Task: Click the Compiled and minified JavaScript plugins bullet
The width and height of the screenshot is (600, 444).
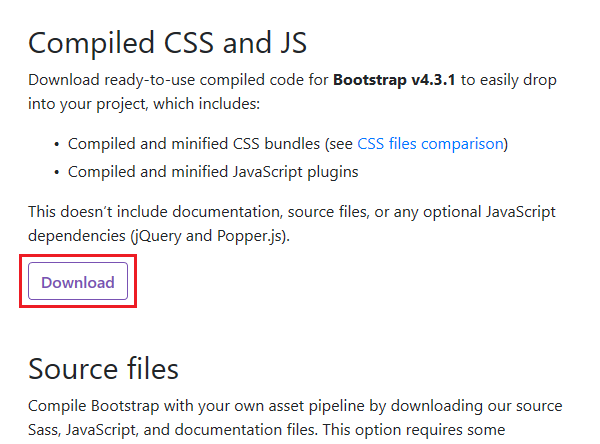Action: coord(213,172)
